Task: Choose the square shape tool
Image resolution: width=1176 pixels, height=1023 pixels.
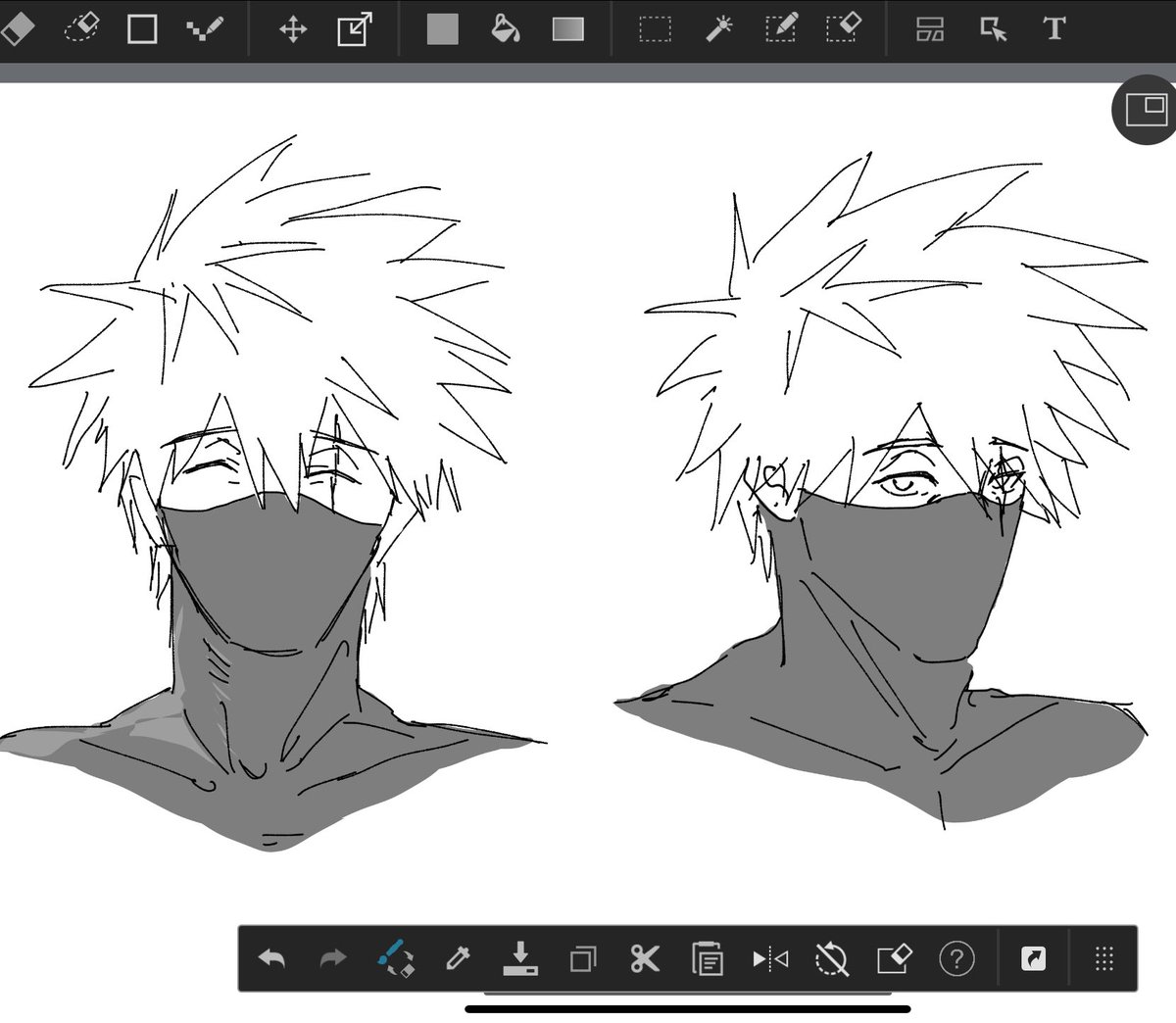Action: 142,28
